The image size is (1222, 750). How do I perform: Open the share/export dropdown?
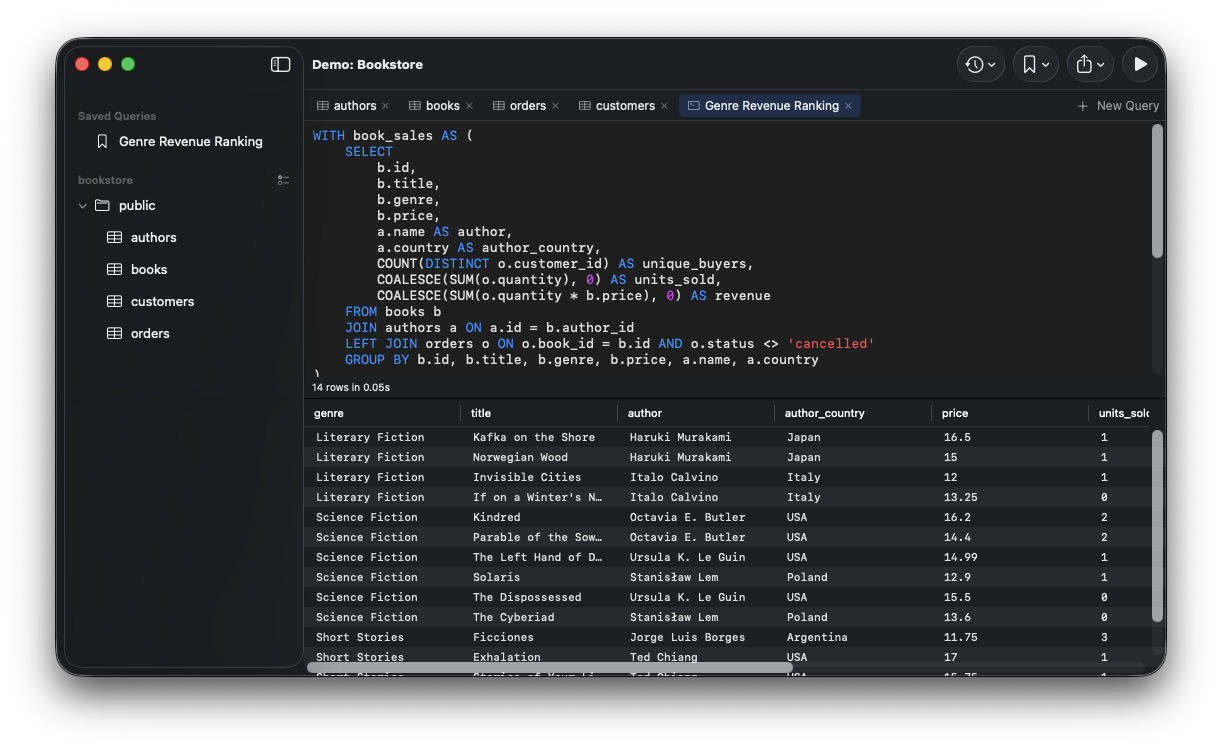pyautogui.click(x=1090, y=64)
